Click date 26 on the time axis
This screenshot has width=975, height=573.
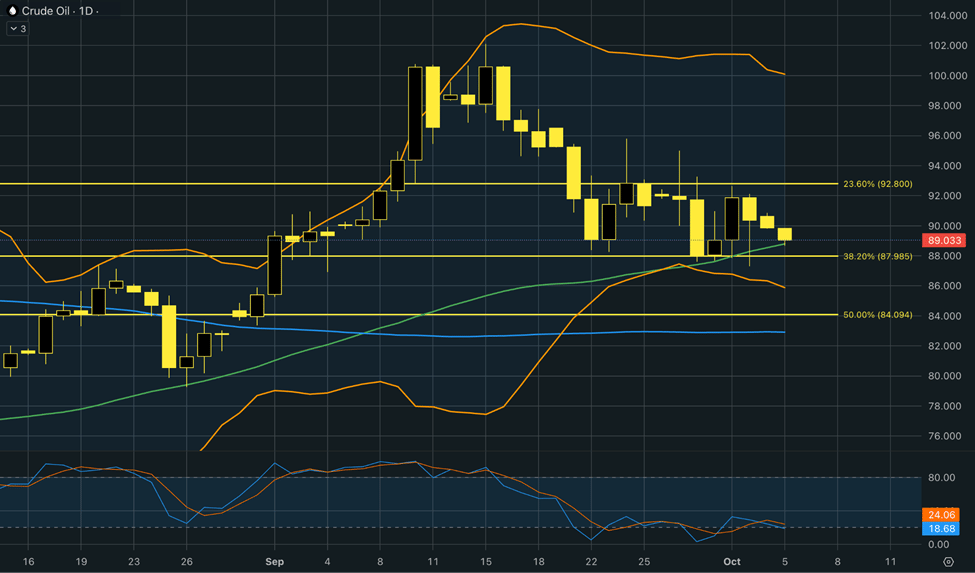pyautogui.click(x=187, y=562)
